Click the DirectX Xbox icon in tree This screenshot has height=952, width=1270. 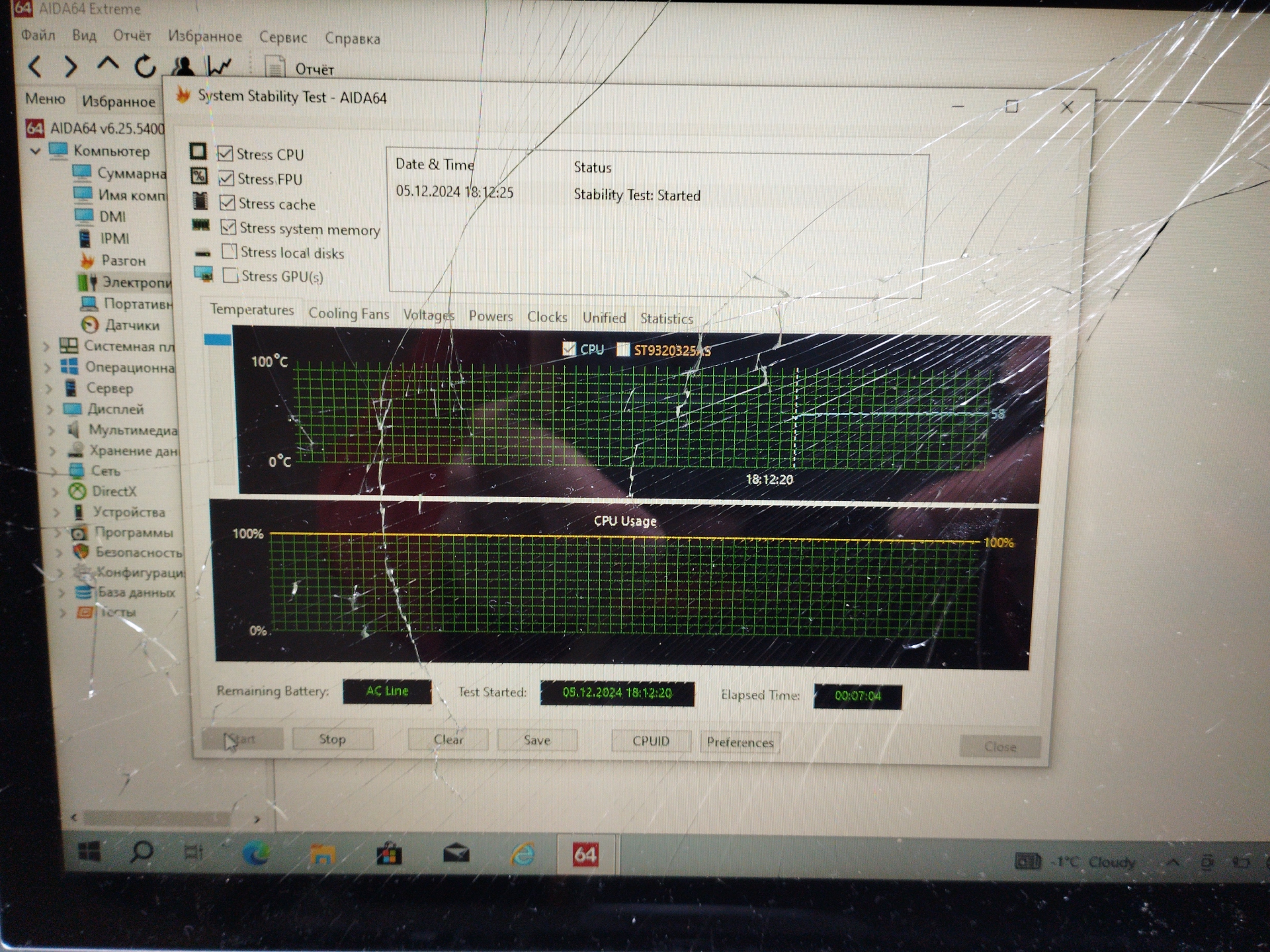coord(77,491)
